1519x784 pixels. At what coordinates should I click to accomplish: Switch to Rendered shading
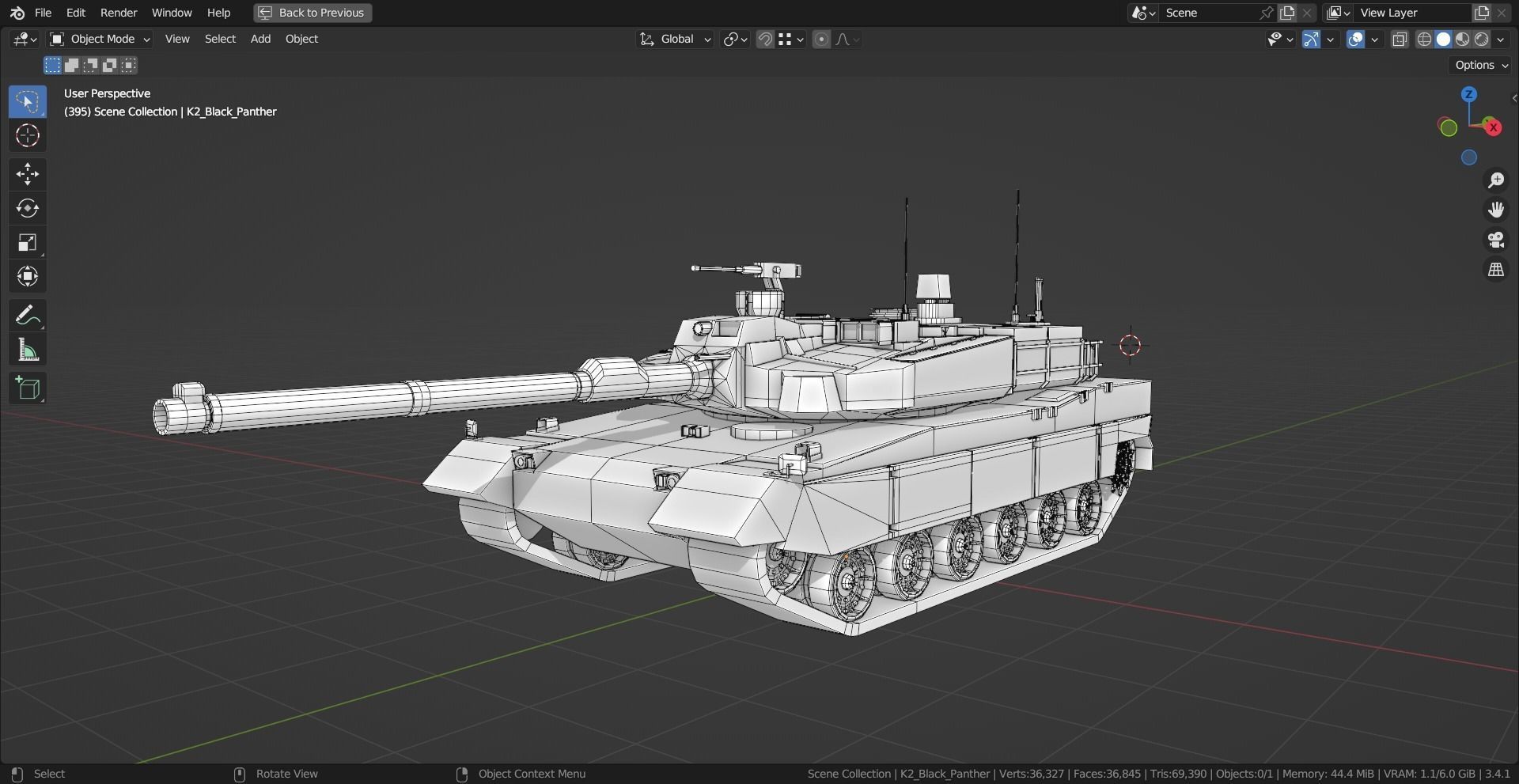coord(1482,39)
